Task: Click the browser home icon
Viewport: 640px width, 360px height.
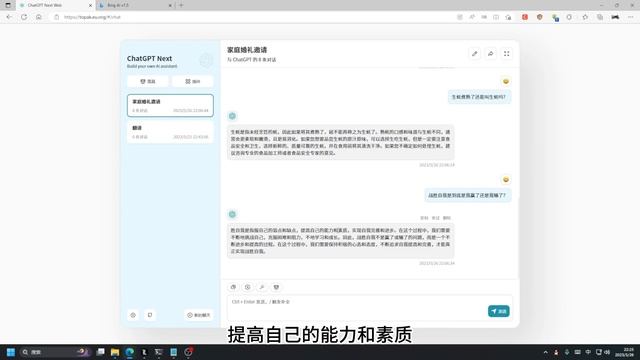Action: [38, 17]
